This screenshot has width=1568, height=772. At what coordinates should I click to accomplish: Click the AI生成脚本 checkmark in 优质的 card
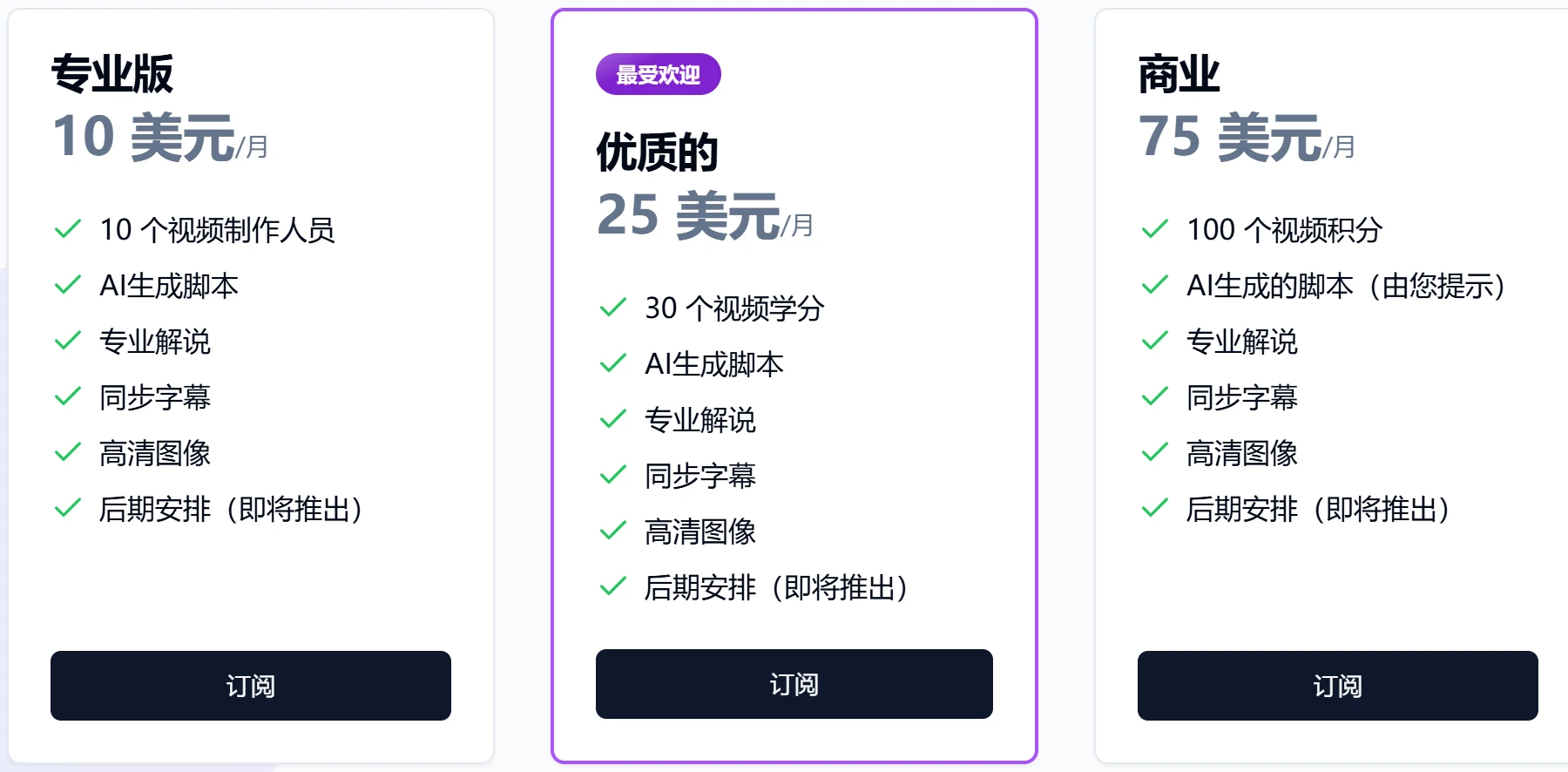613,363
